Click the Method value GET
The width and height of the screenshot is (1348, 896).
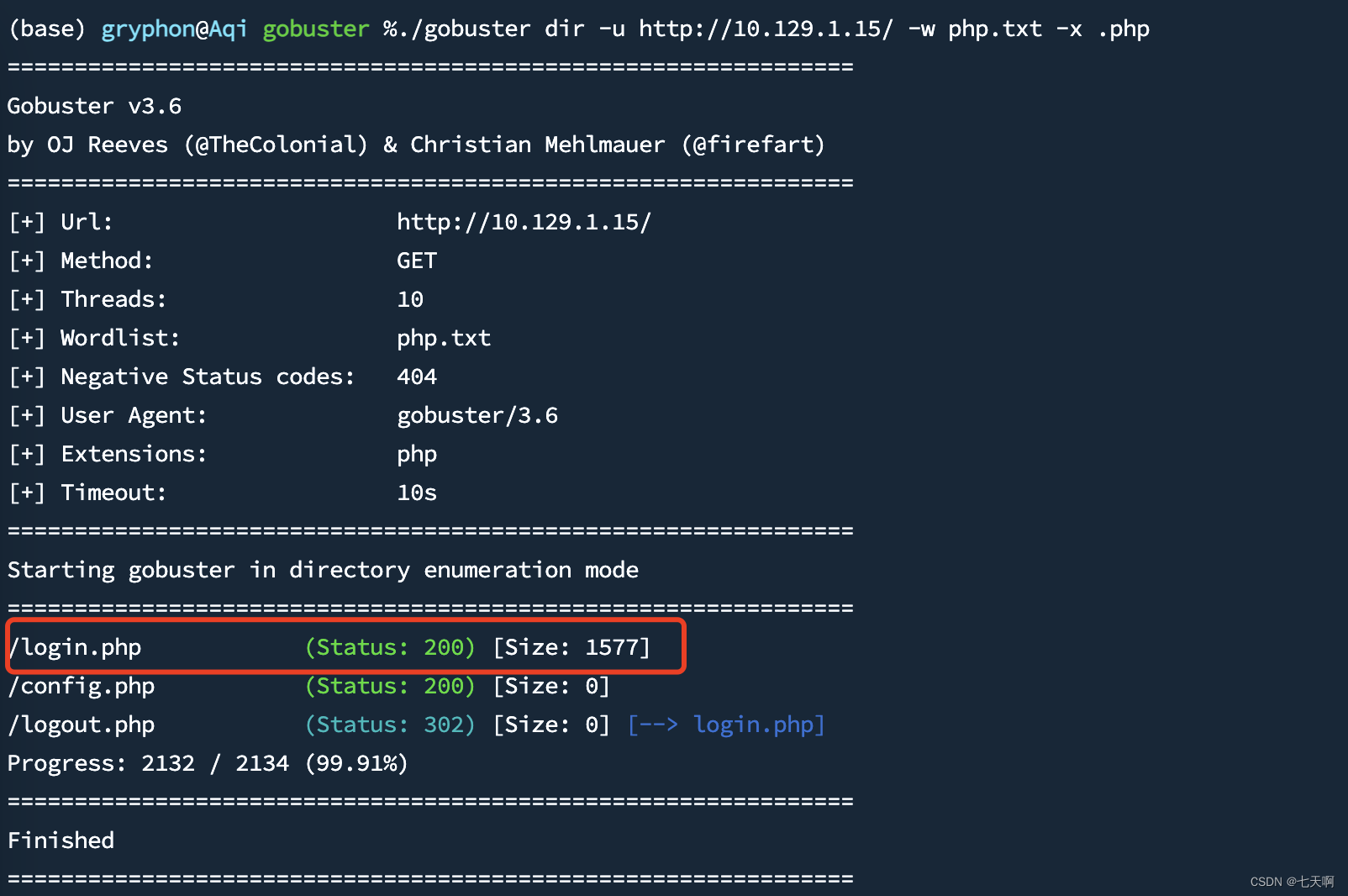(417, 261)
